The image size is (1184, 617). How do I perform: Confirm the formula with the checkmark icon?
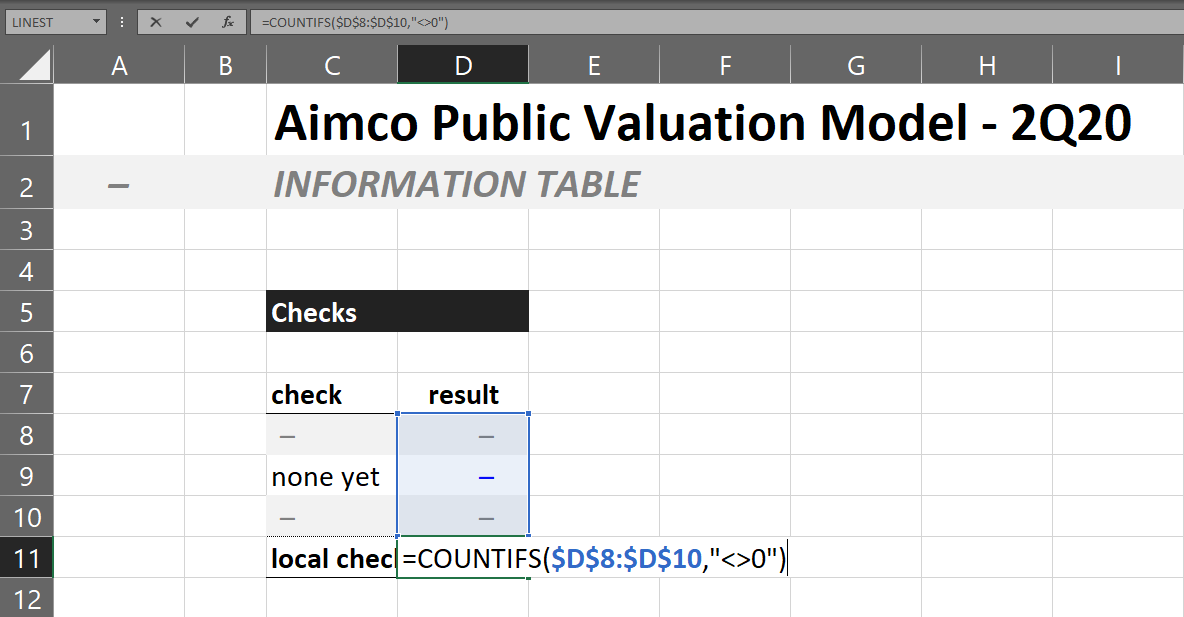click(x=192, y=23)
